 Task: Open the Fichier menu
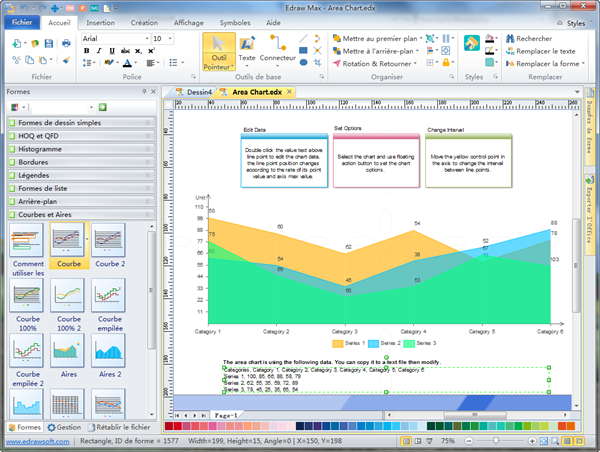click(x=22, y=21)
